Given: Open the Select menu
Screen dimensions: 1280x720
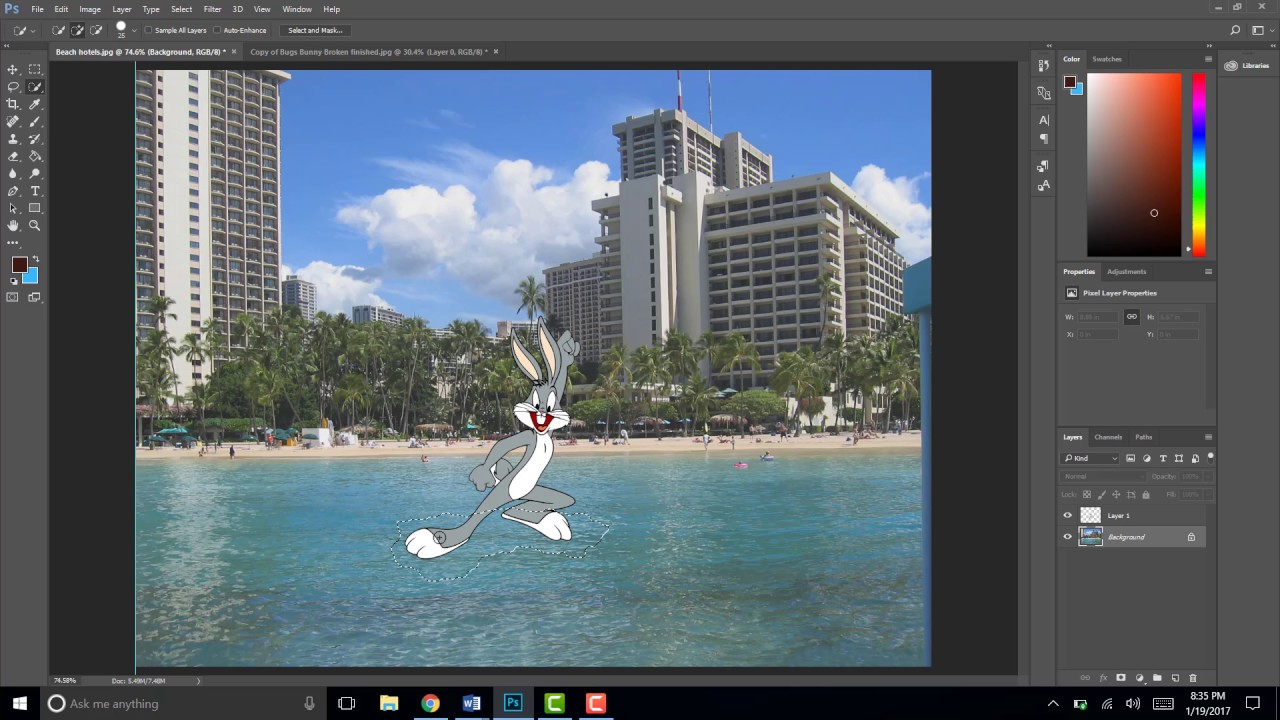Looking at the screenshot, I should point(181,9).
